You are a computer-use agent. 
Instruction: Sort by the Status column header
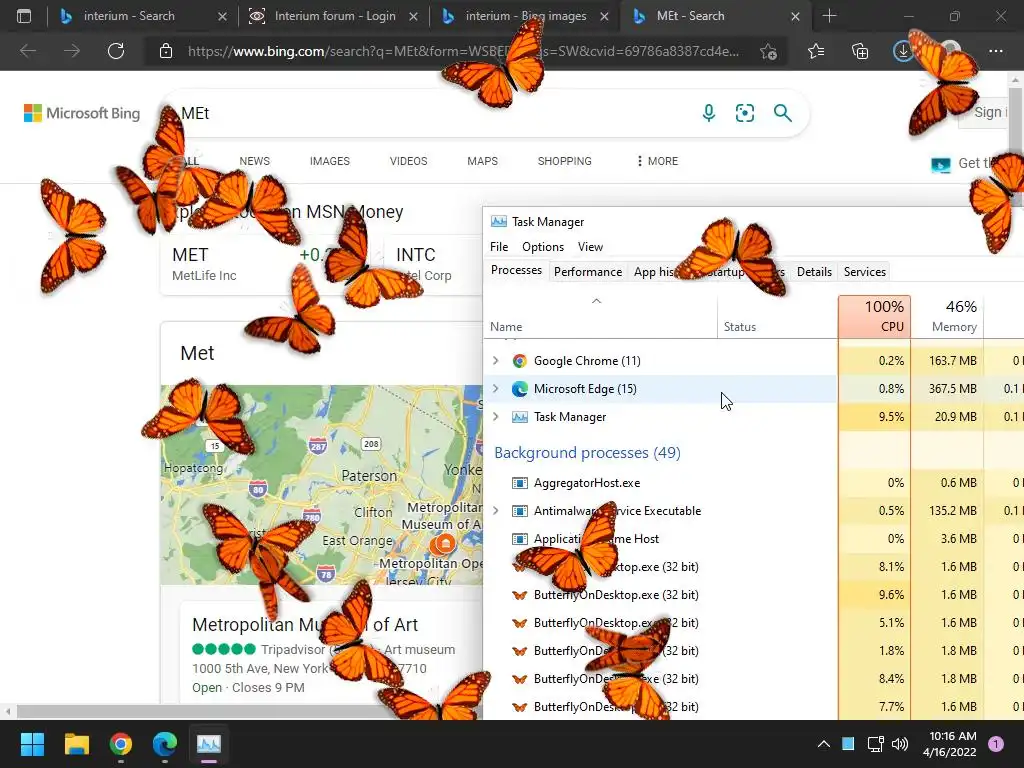point(777,316)
